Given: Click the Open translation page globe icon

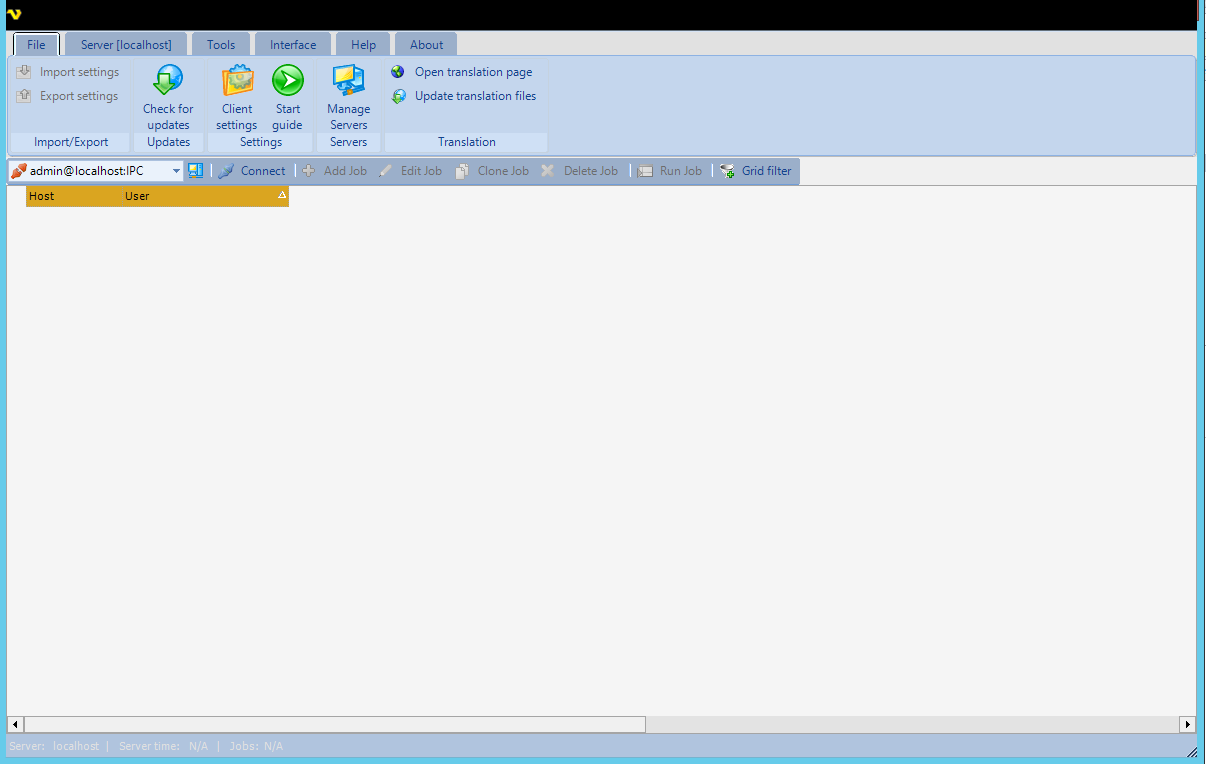Looking at the screenshot, I should [398, 72].
